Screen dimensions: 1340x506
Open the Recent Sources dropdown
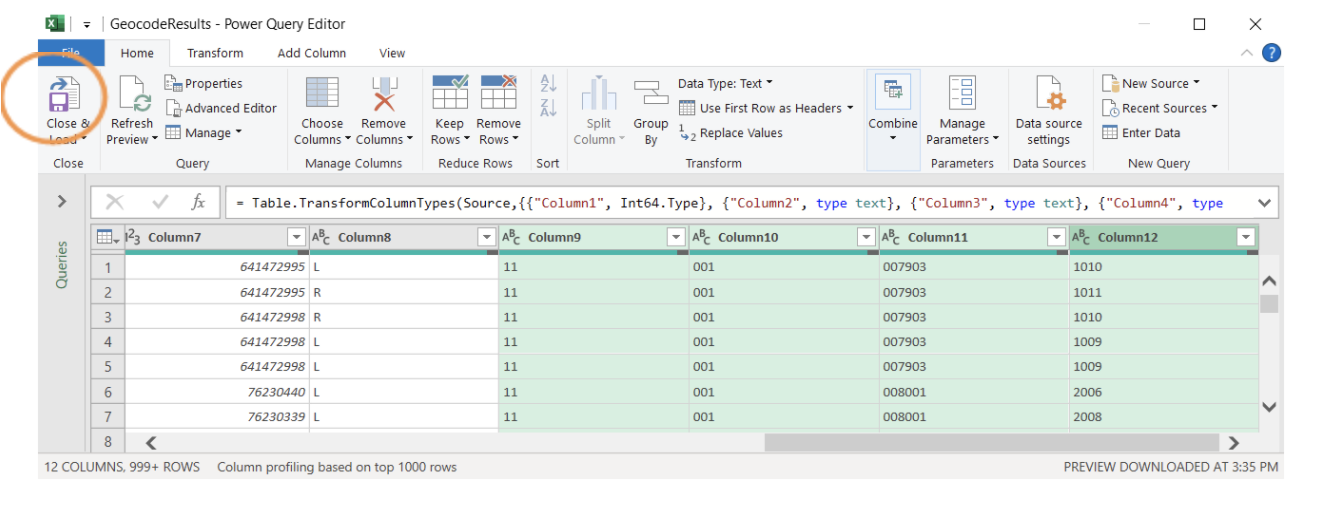click(x=1160, y=108)
